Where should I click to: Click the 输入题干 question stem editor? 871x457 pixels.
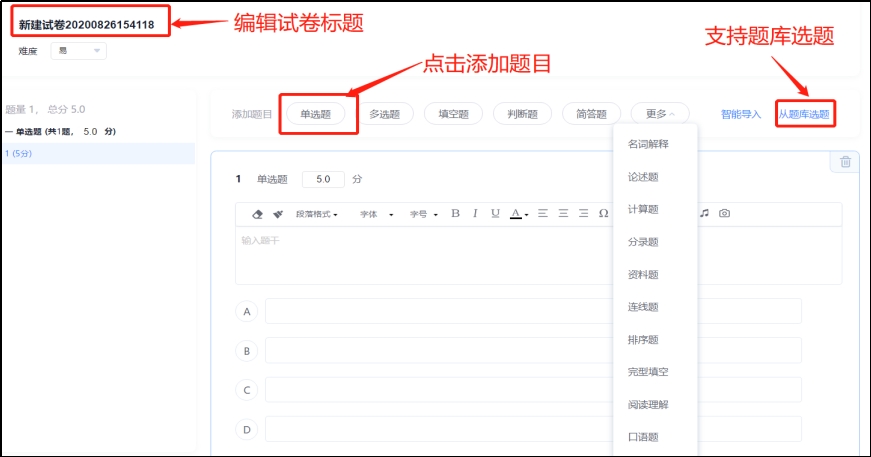(538, 255)
